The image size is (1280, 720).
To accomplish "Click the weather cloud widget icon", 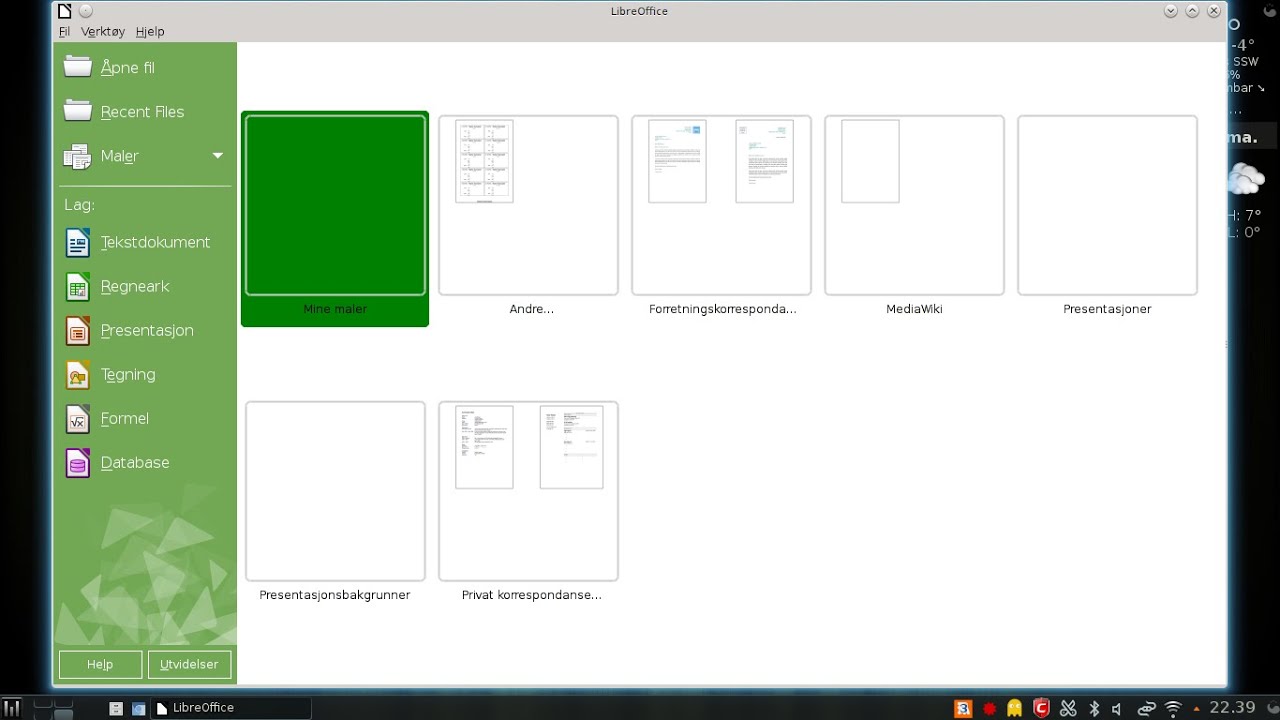I will 1246,179.
